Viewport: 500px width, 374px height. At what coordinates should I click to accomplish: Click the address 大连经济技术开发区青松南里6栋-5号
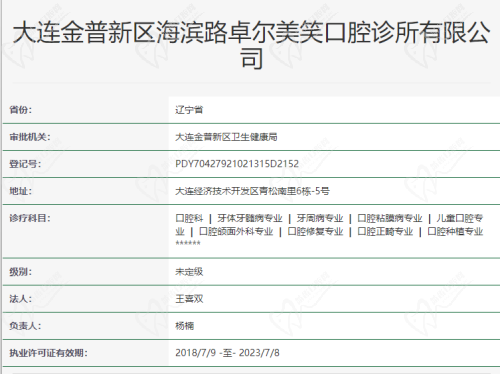252,191
